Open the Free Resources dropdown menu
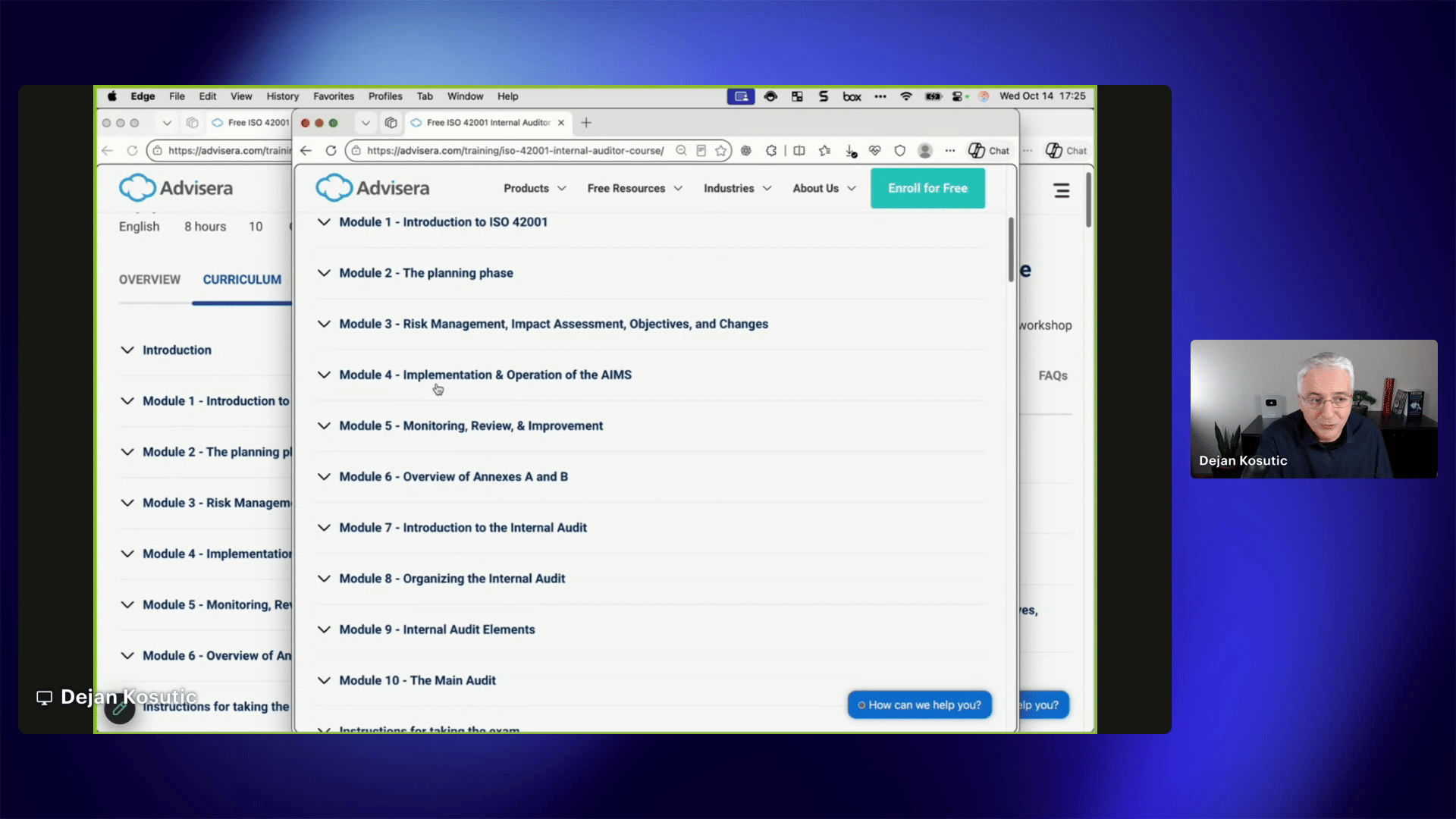 click(x=635, y=188)
